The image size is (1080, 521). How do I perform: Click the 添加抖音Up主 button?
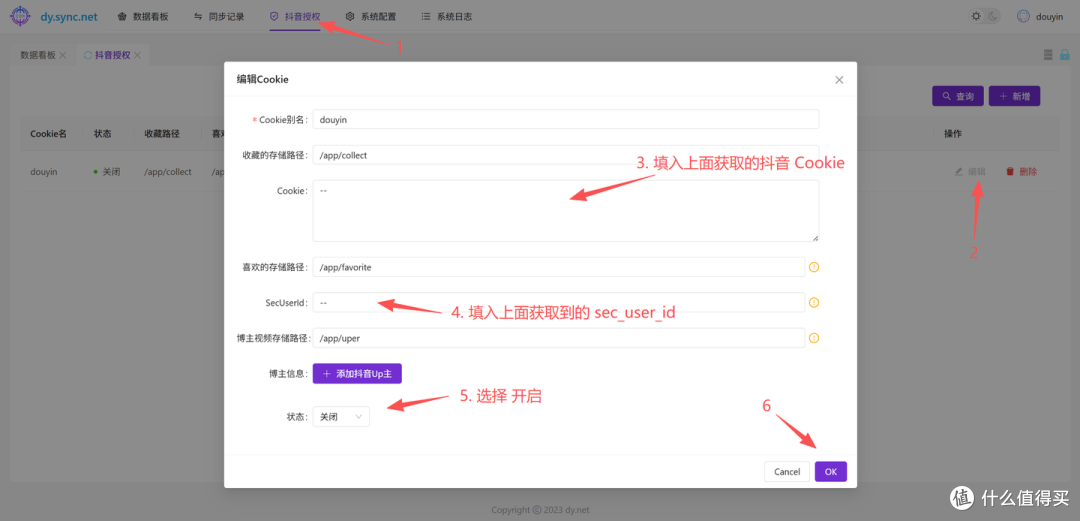[x=357, y=374]
